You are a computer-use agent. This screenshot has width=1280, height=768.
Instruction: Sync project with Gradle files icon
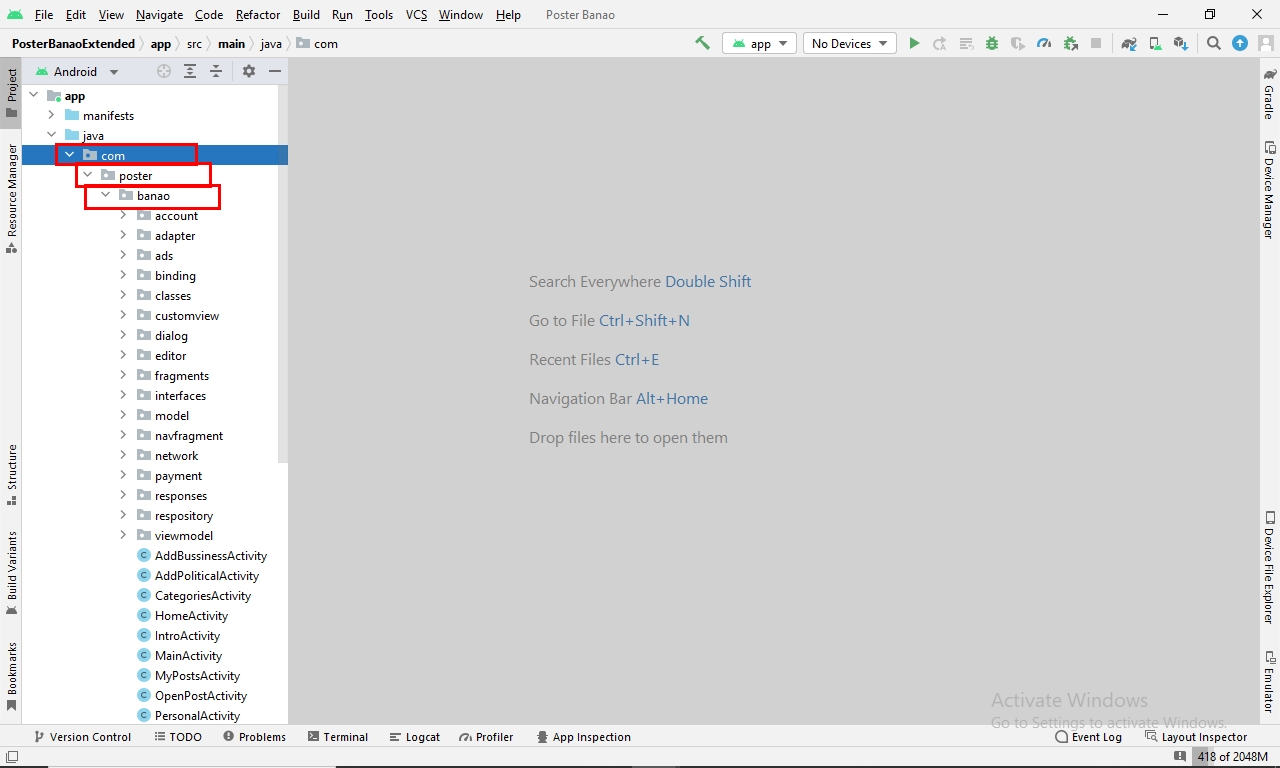click(x=1129, y=43)
